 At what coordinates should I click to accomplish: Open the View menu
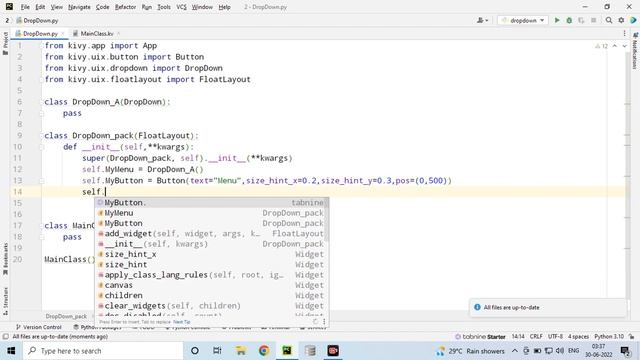[x=56, y=7]
